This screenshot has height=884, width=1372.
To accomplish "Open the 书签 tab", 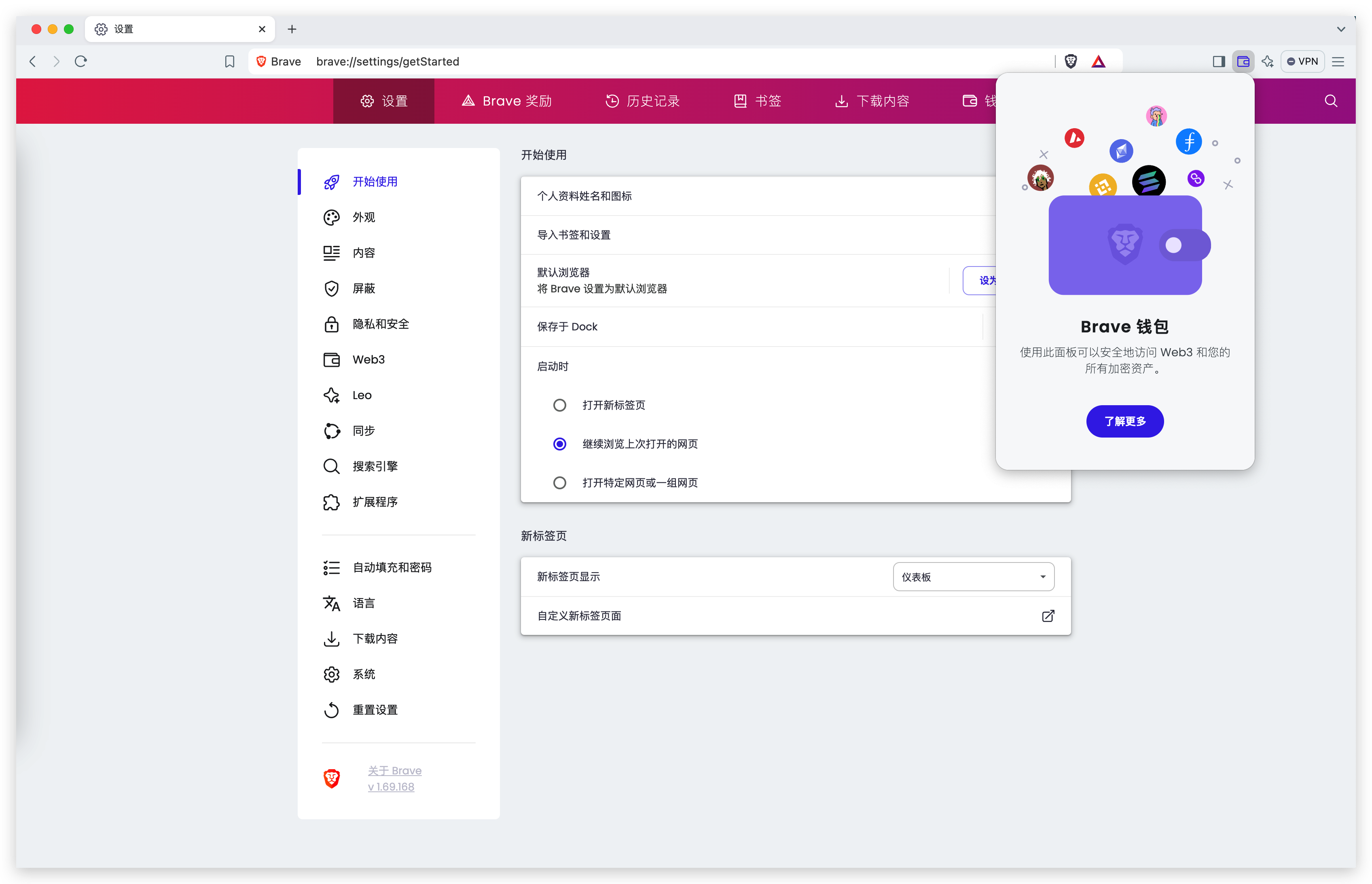I will tap(758, 101).
